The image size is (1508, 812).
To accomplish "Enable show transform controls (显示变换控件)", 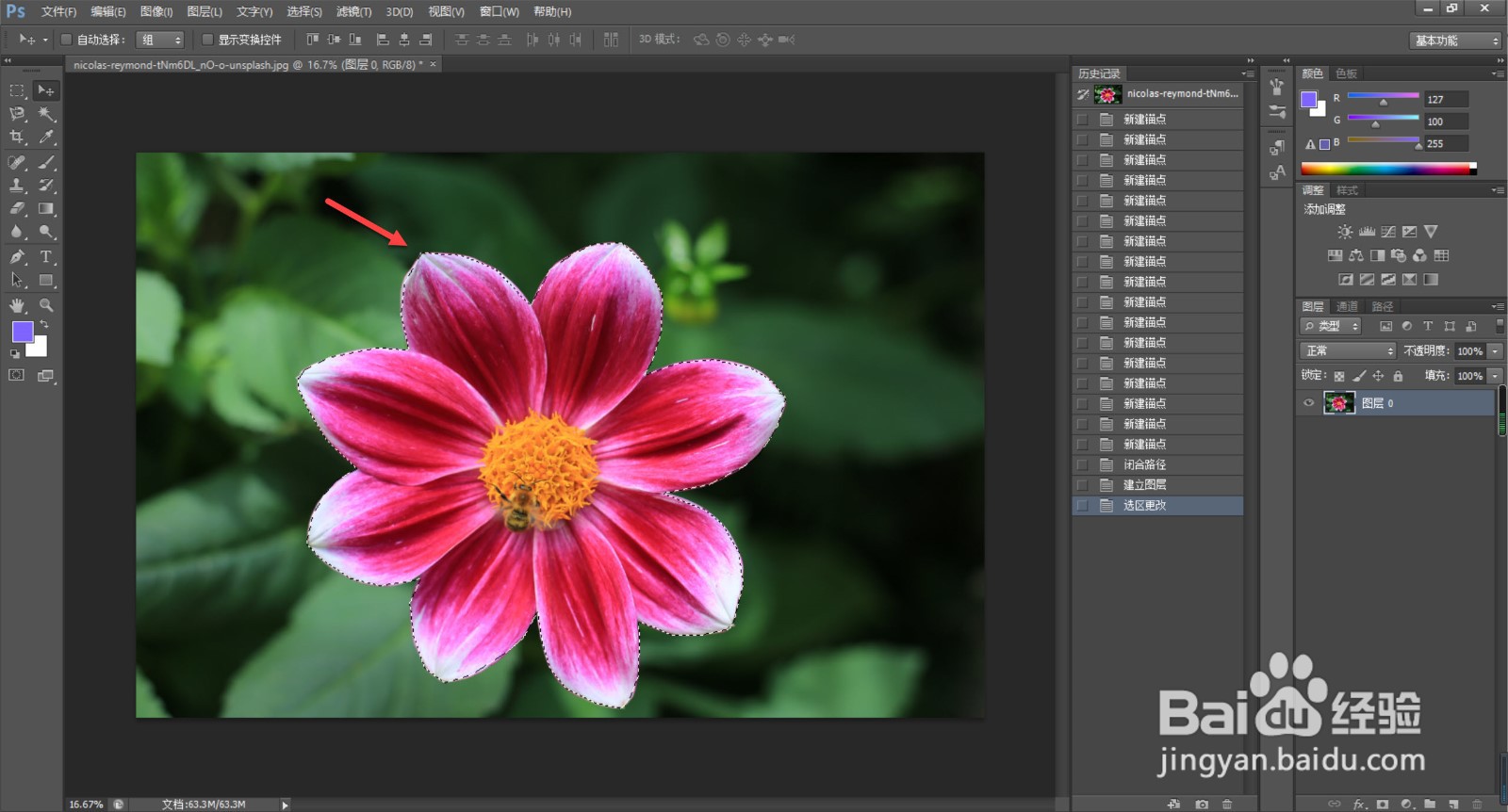I will click(207, 40).
